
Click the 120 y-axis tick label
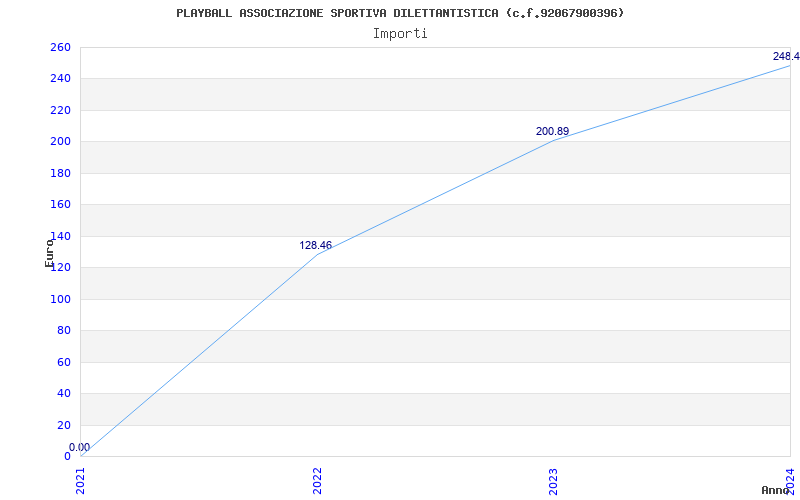(60, 267)
